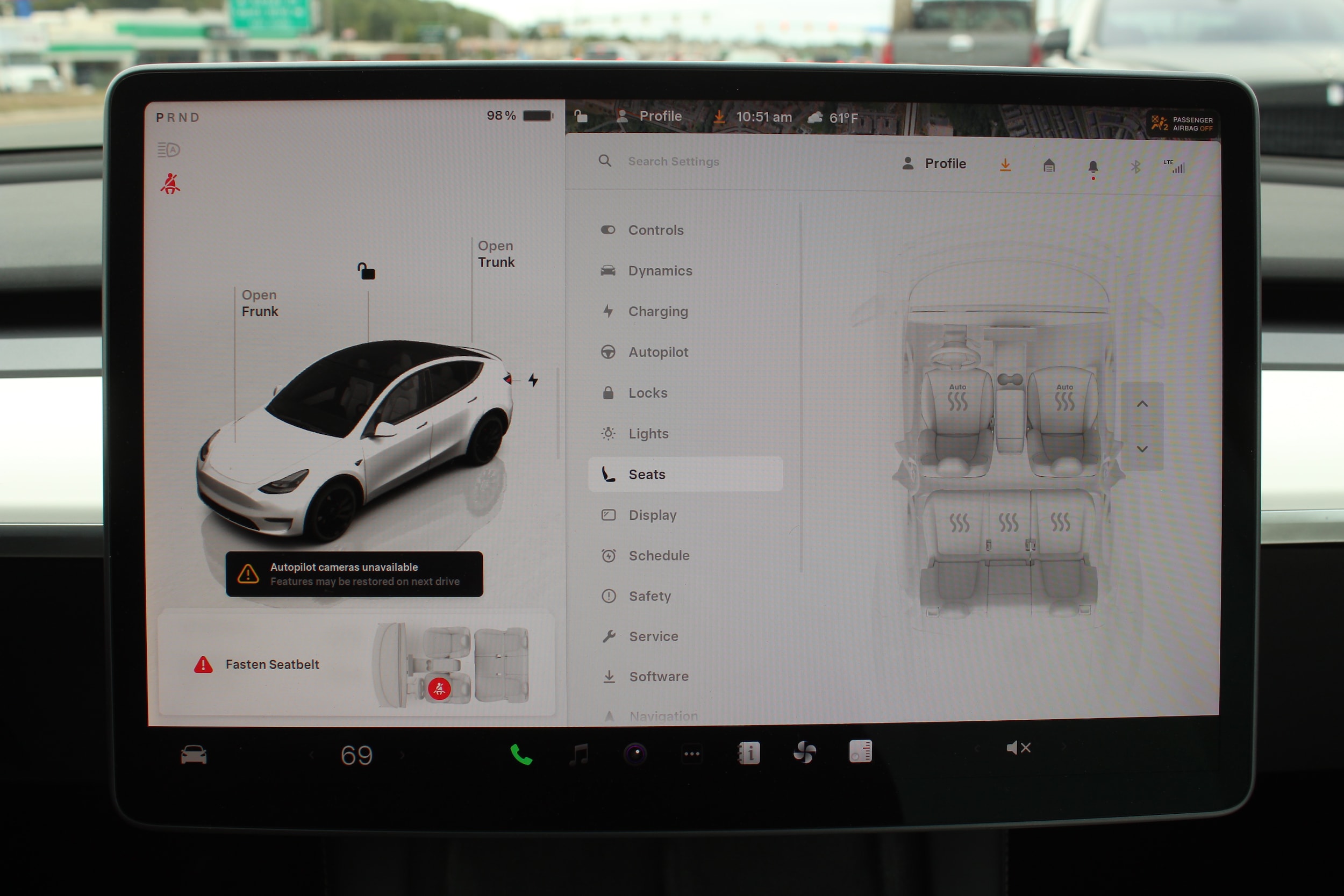The height and width of the screenshot is (896, 1344).
Task: Open all apps three-dots launcher
Action: pos(691,754)
